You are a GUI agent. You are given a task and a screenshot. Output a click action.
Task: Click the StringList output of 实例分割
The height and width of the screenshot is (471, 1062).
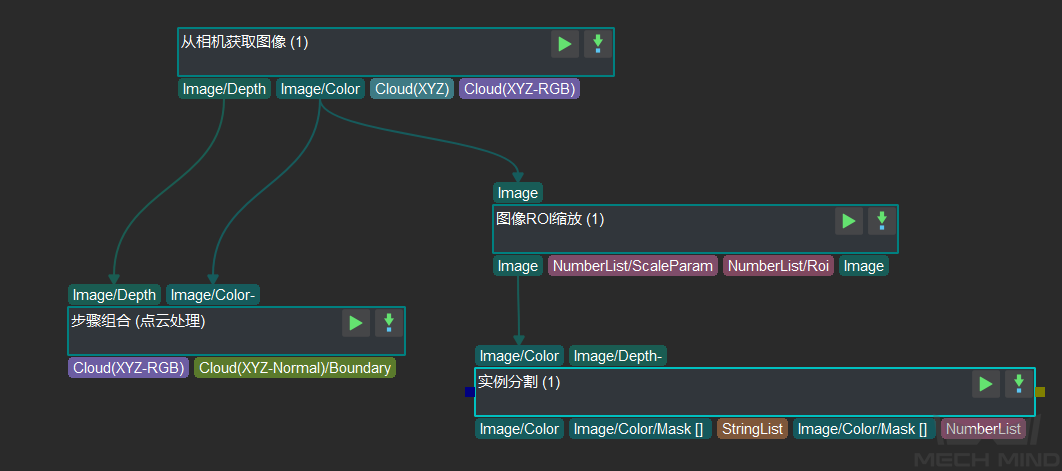coord(752,429)
